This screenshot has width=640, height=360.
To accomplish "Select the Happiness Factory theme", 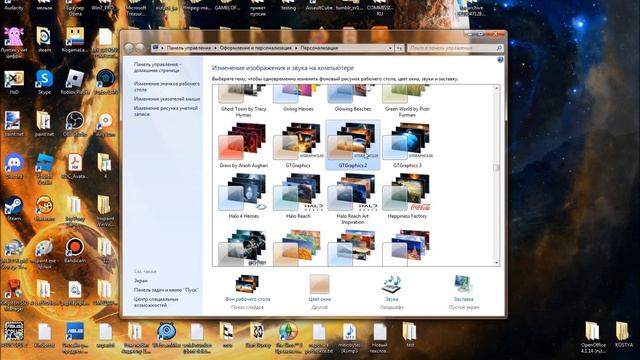I will tap(407, 196).
